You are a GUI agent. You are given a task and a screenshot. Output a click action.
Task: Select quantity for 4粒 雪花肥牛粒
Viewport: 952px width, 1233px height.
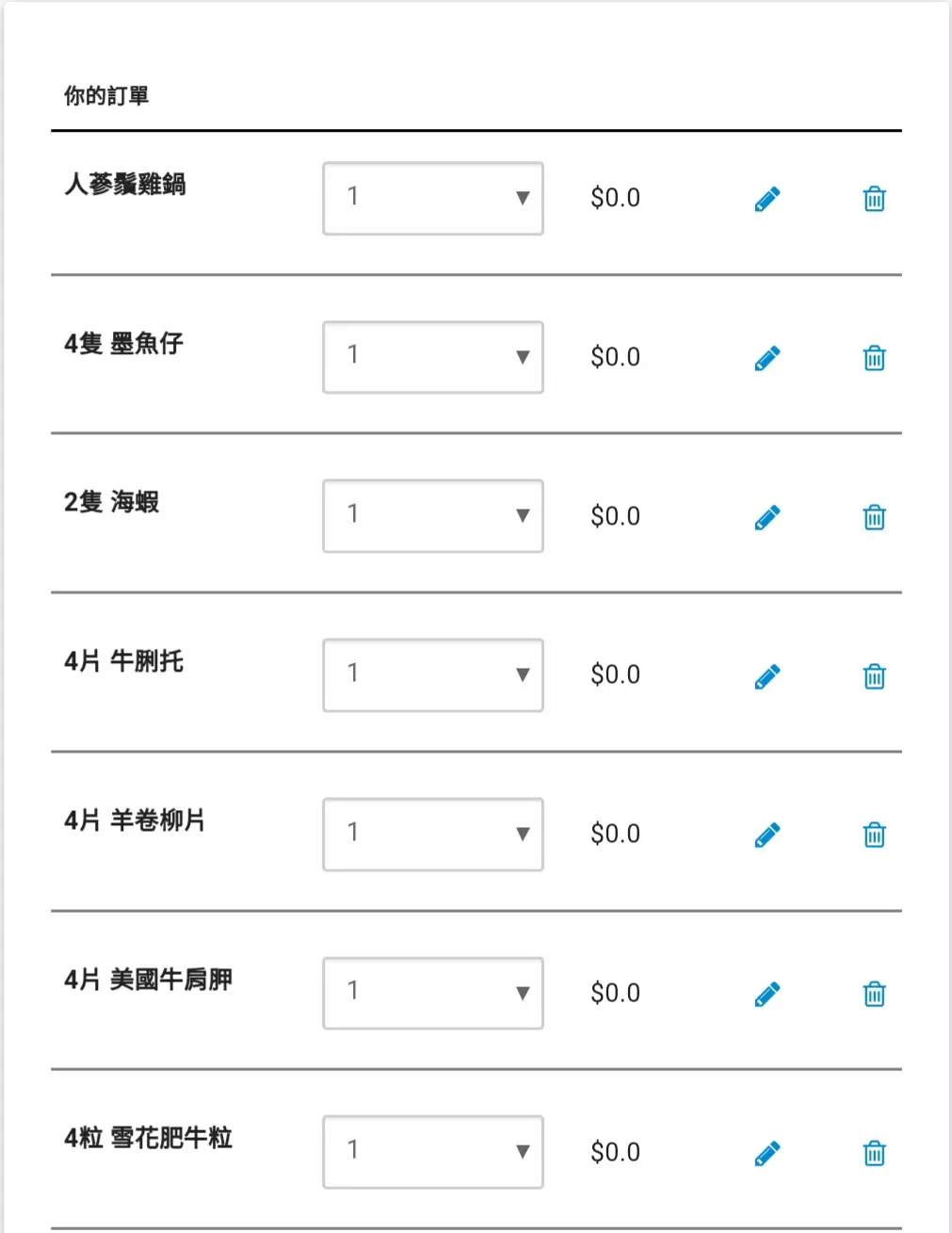coord(433,1152)
